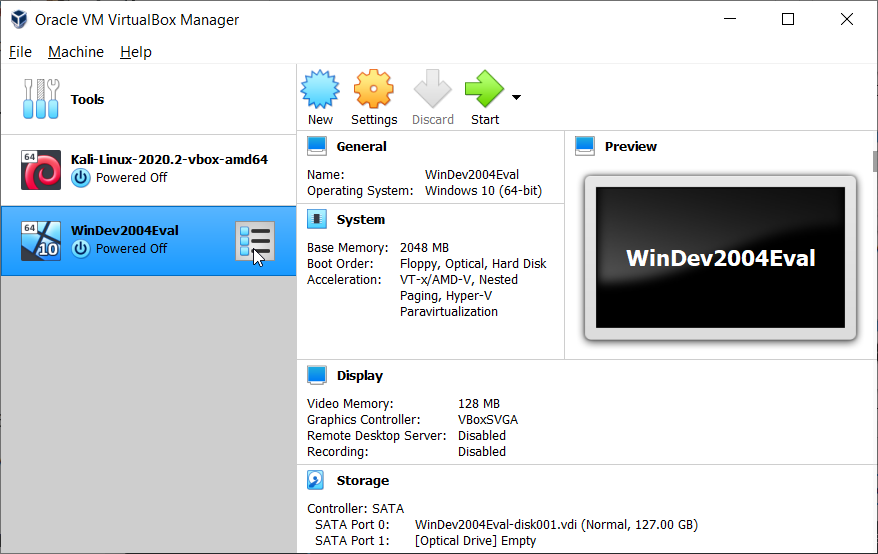Open the Start button dropdown arrow

[x=516, y=97]
